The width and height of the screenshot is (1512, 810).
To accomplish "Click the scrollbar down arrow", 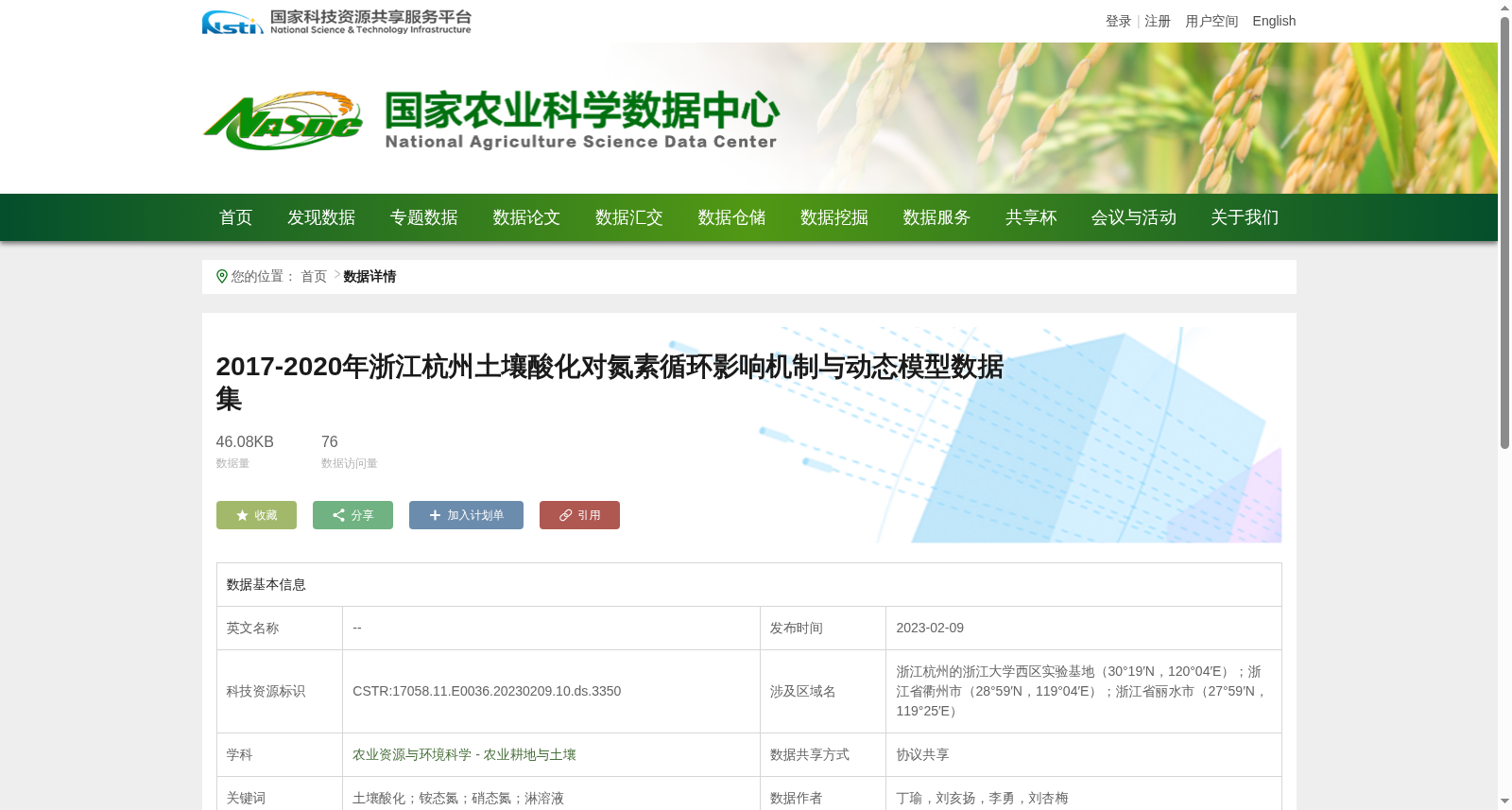I will pos(1504,801).
